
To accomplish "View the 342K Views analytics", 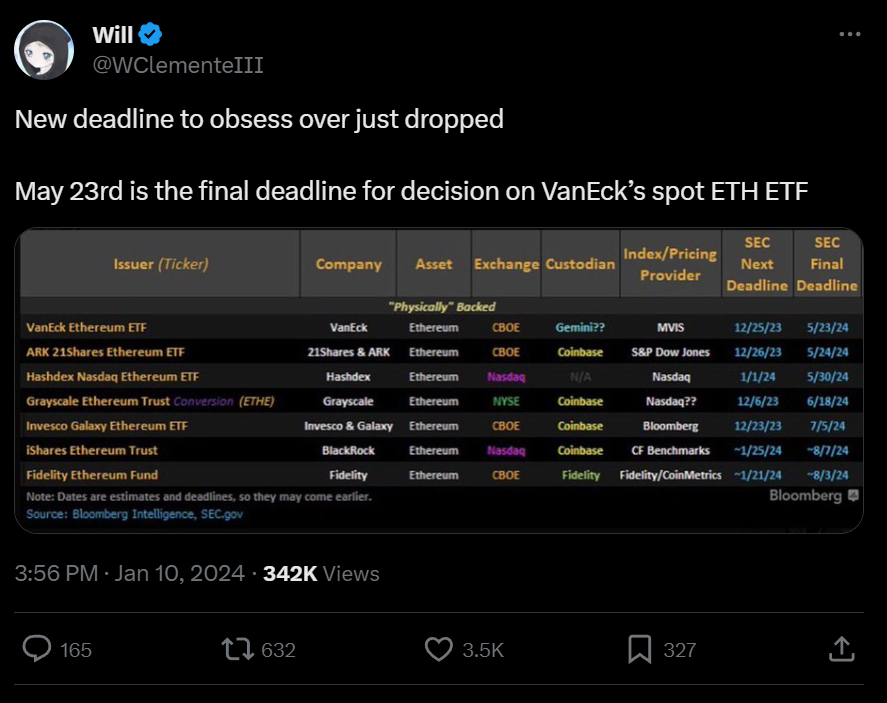I will (321, 573).
